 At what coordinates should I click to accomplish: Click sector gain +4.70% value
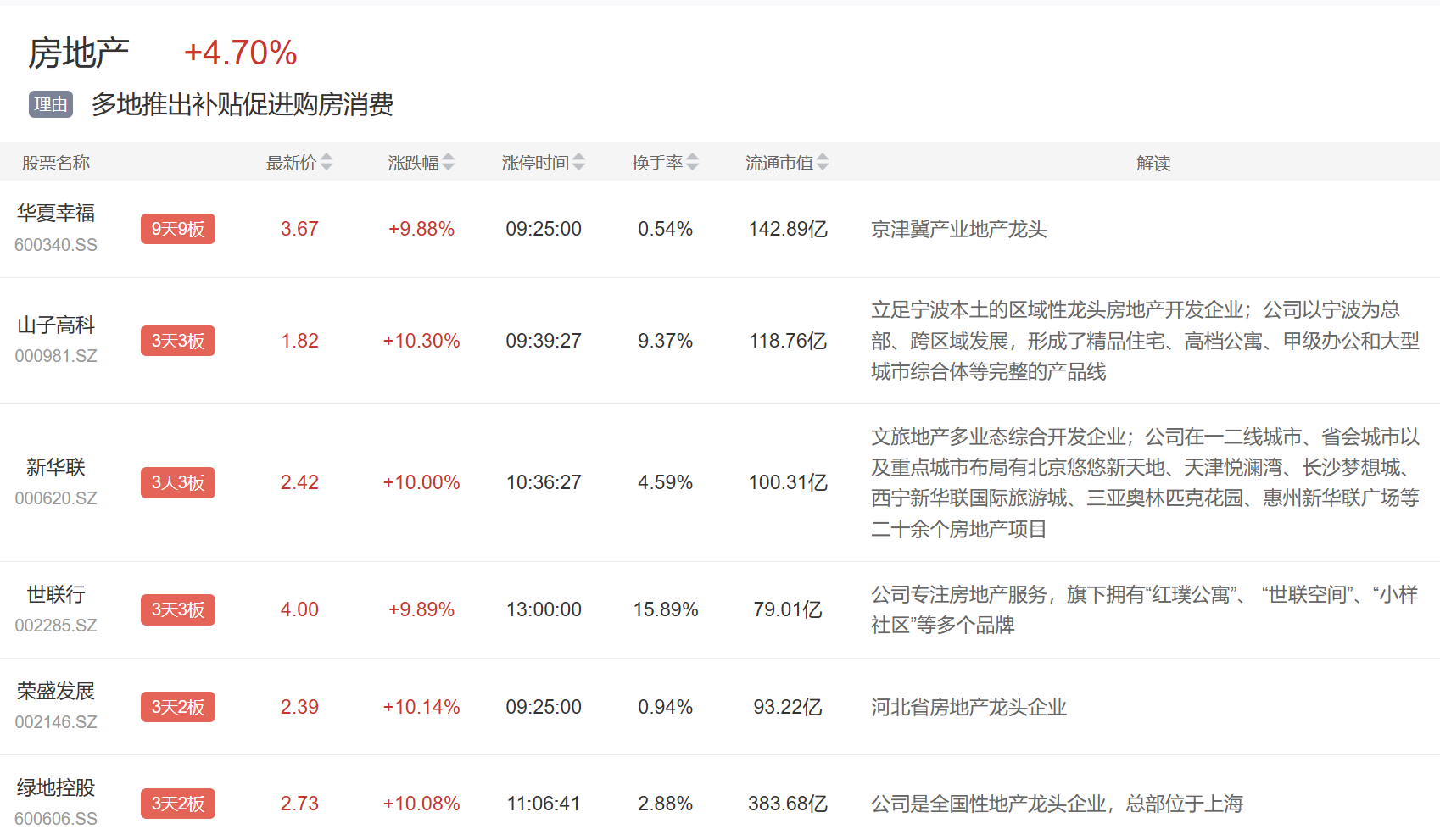tap(241, 53)
